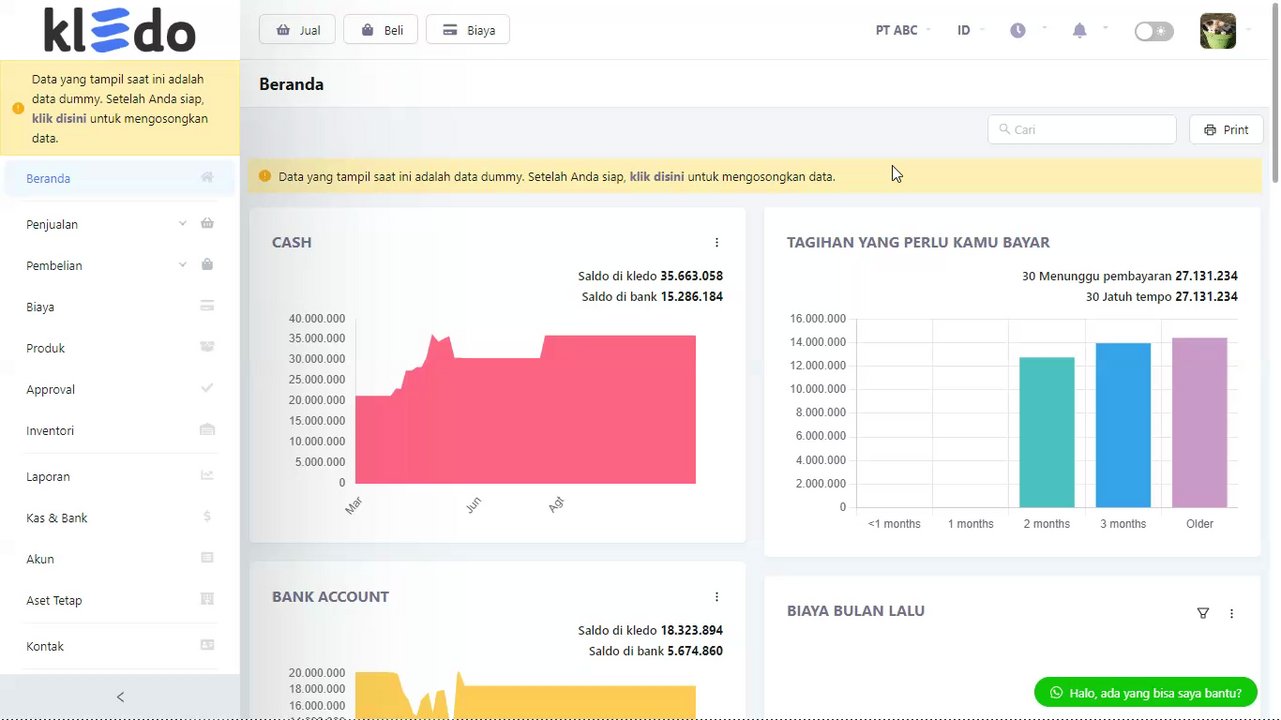Expand the Penjualan submenu chevron
1281x720 pixels.
pos(182,224)
